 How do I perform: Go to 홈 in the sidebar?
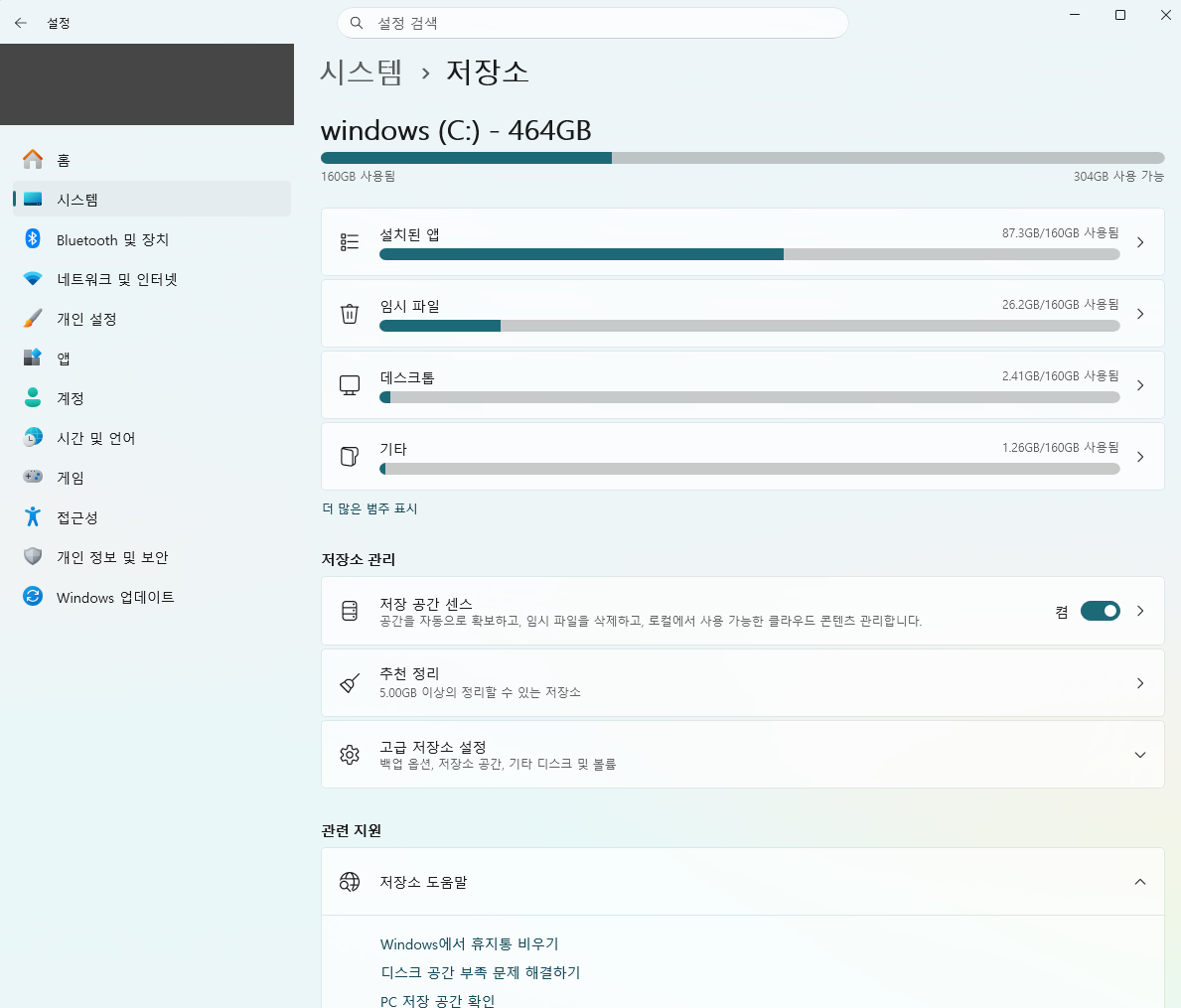point(152,160)
